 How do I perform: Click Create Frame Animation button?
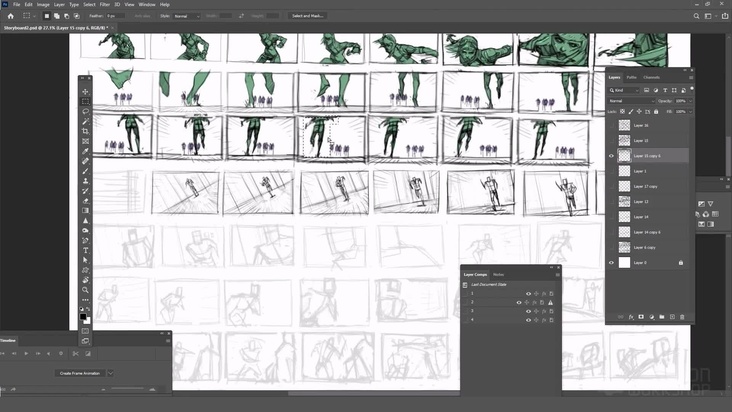pos(79,373)
